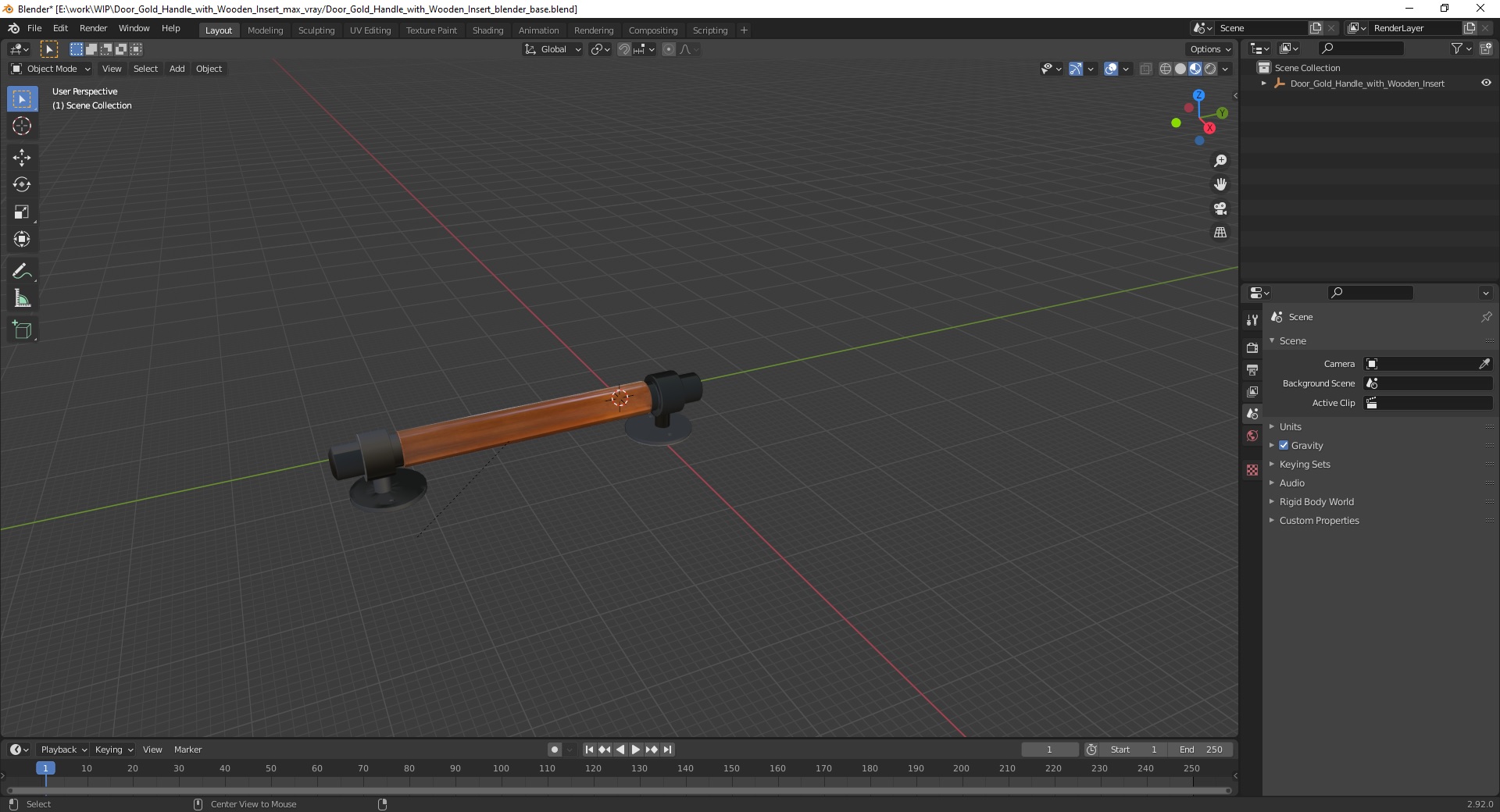Open Object Mode dropdown
This screenshot has width=1500, height=812.
coord(51,69)
